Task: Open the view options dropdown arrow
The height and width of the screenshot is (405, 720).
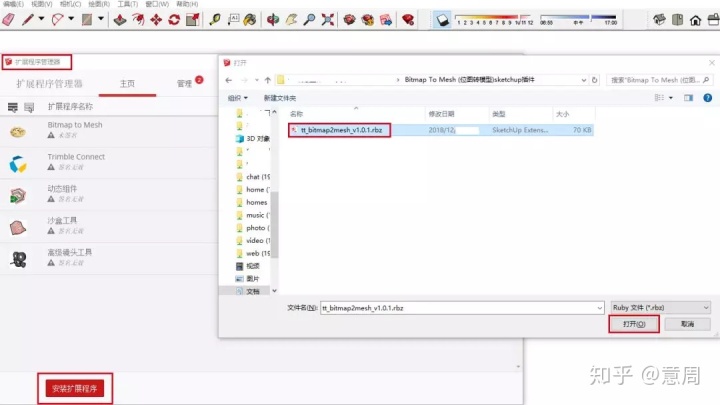Action: 671,98
